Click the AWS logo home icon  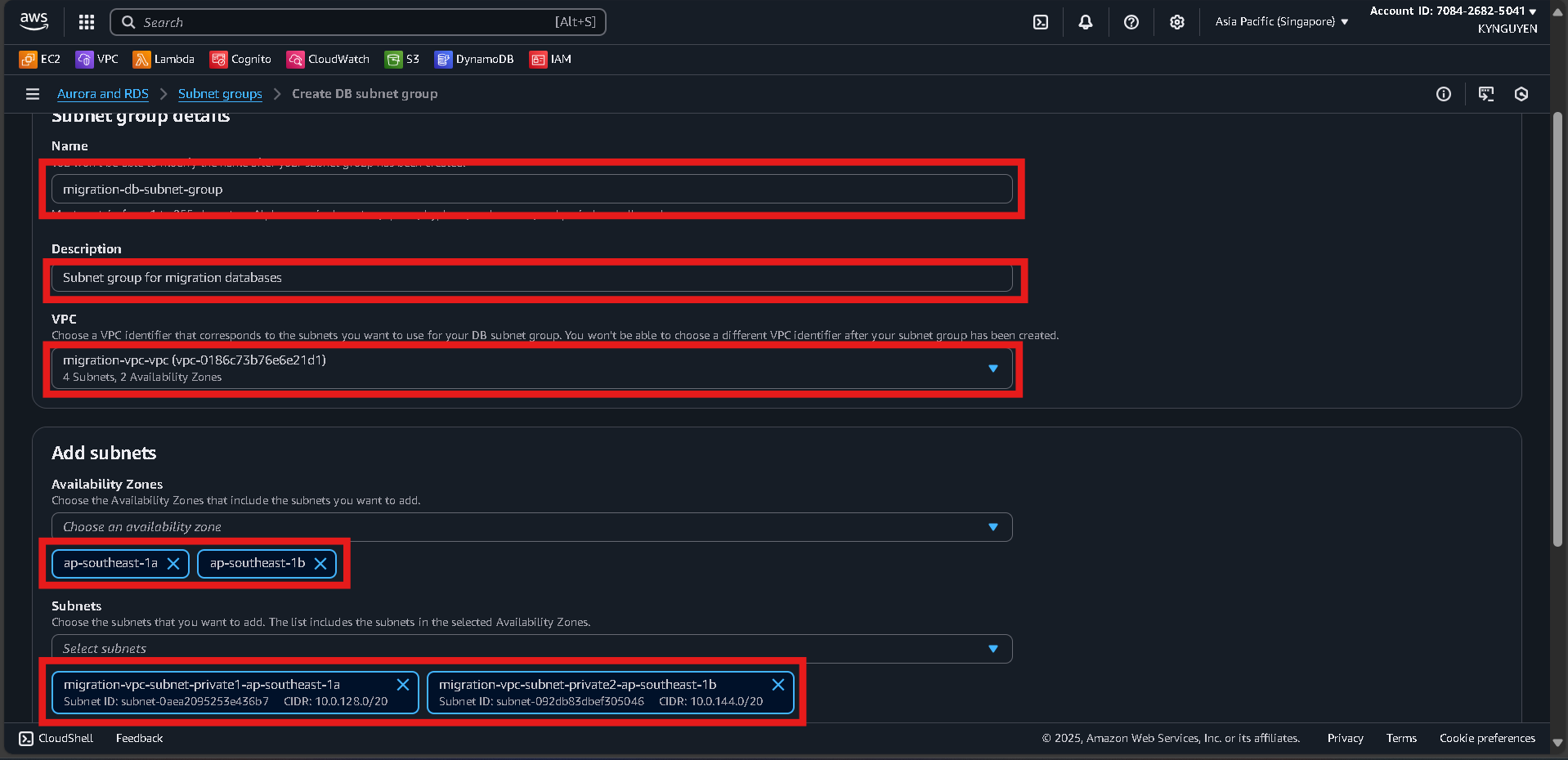pyautogui.click(x=34, y=21)
